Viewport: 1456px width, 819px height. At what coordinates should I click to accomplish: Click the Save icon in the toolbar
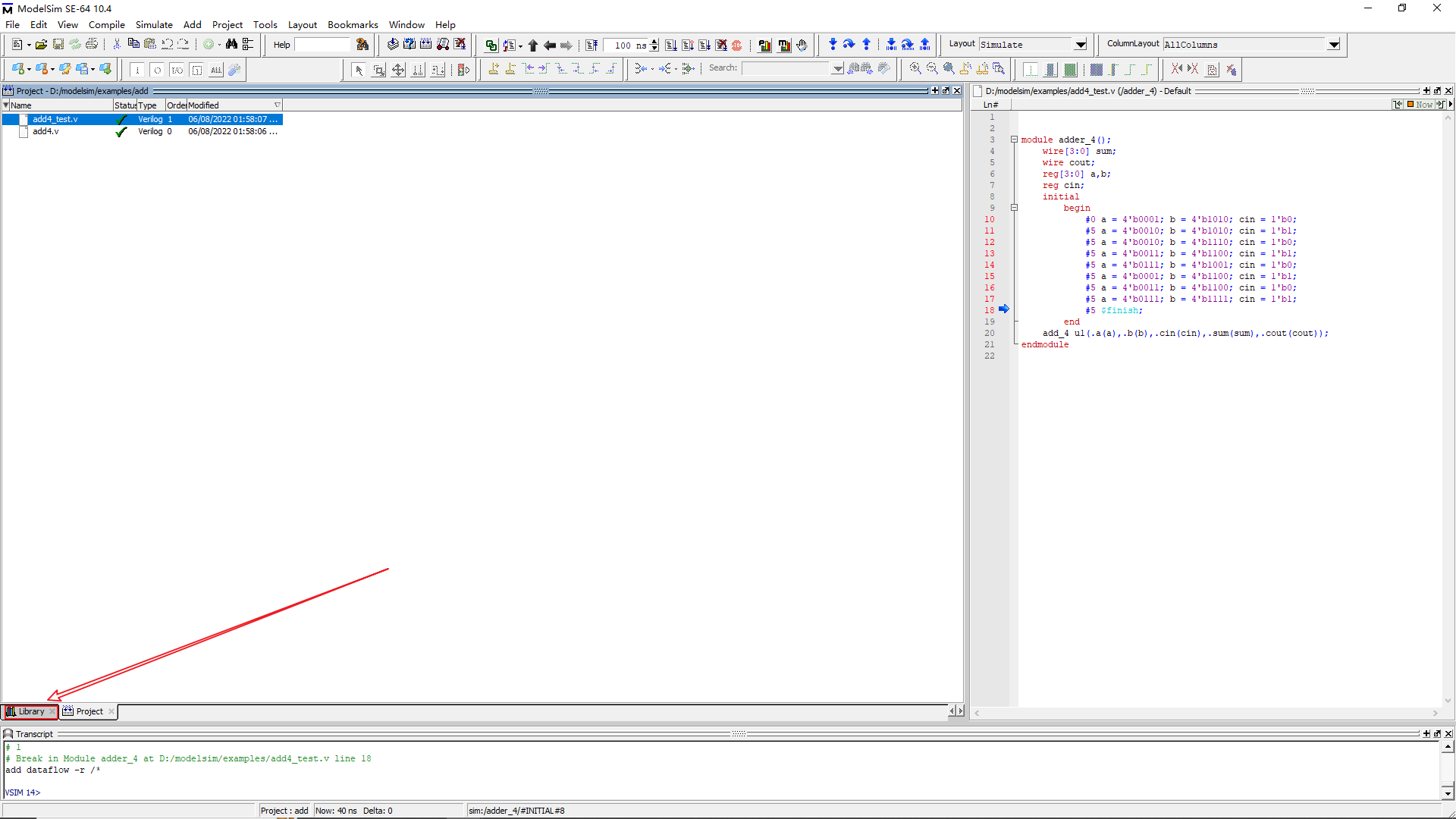(x=58, y=45)
